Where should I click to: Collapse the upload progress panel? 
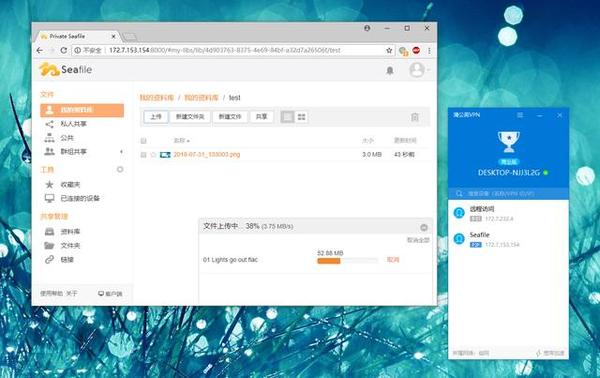click(x=424, y=228)
